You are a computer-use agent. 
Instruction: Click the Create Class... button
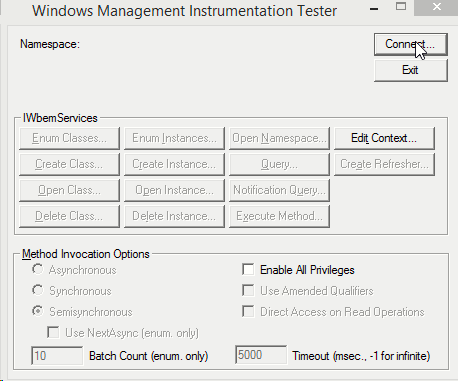pyautogui.click(x=69, y=164)
